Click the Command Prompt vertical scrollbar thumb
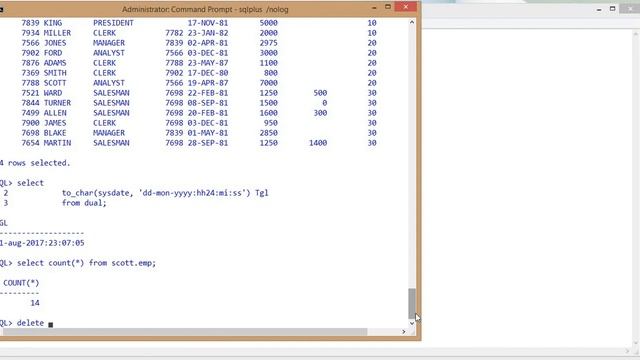Screen dimensions: 640x360 tap(412, 303)
